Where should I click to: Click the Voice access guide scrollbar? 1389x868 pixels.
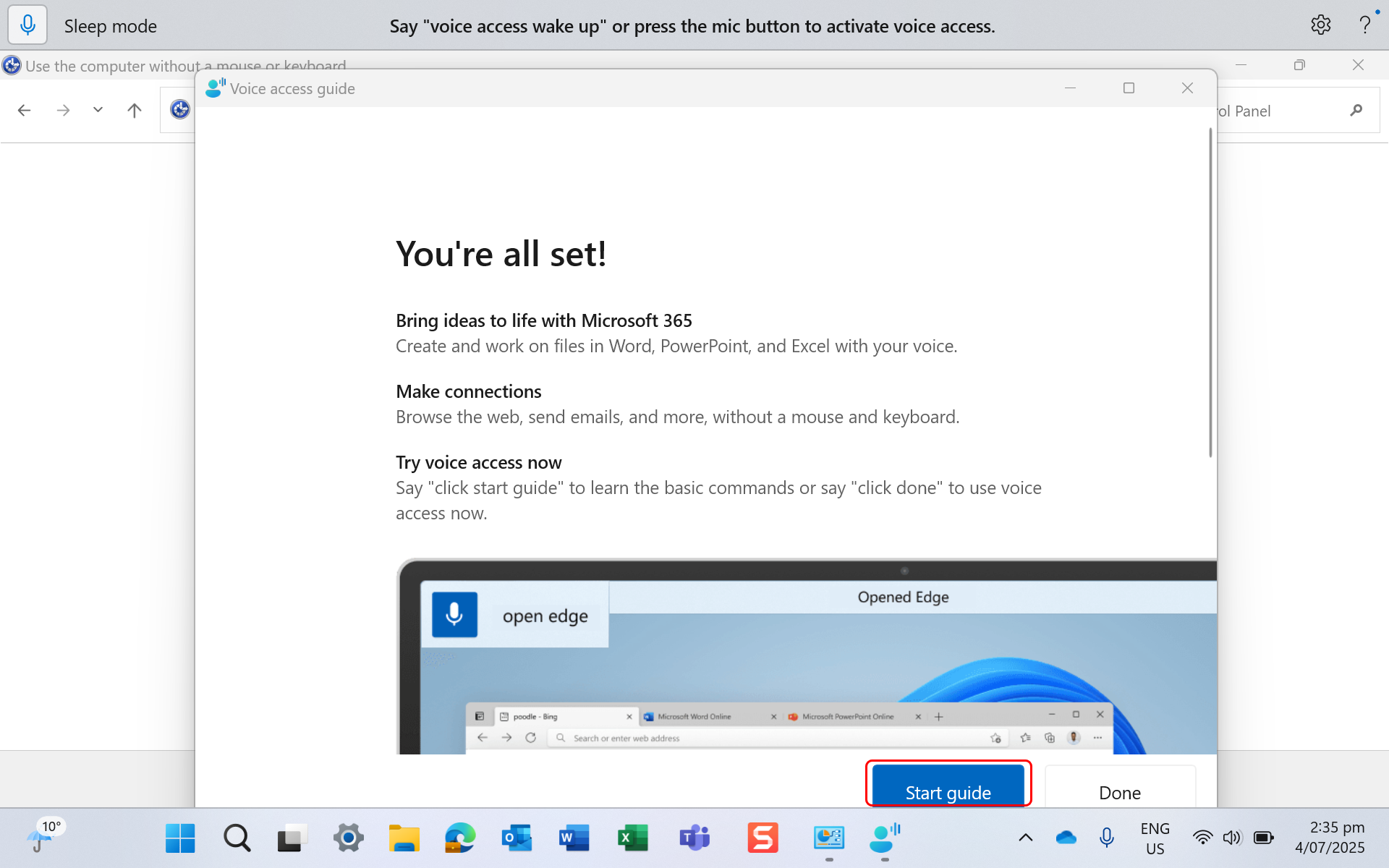pos(1210,293)
